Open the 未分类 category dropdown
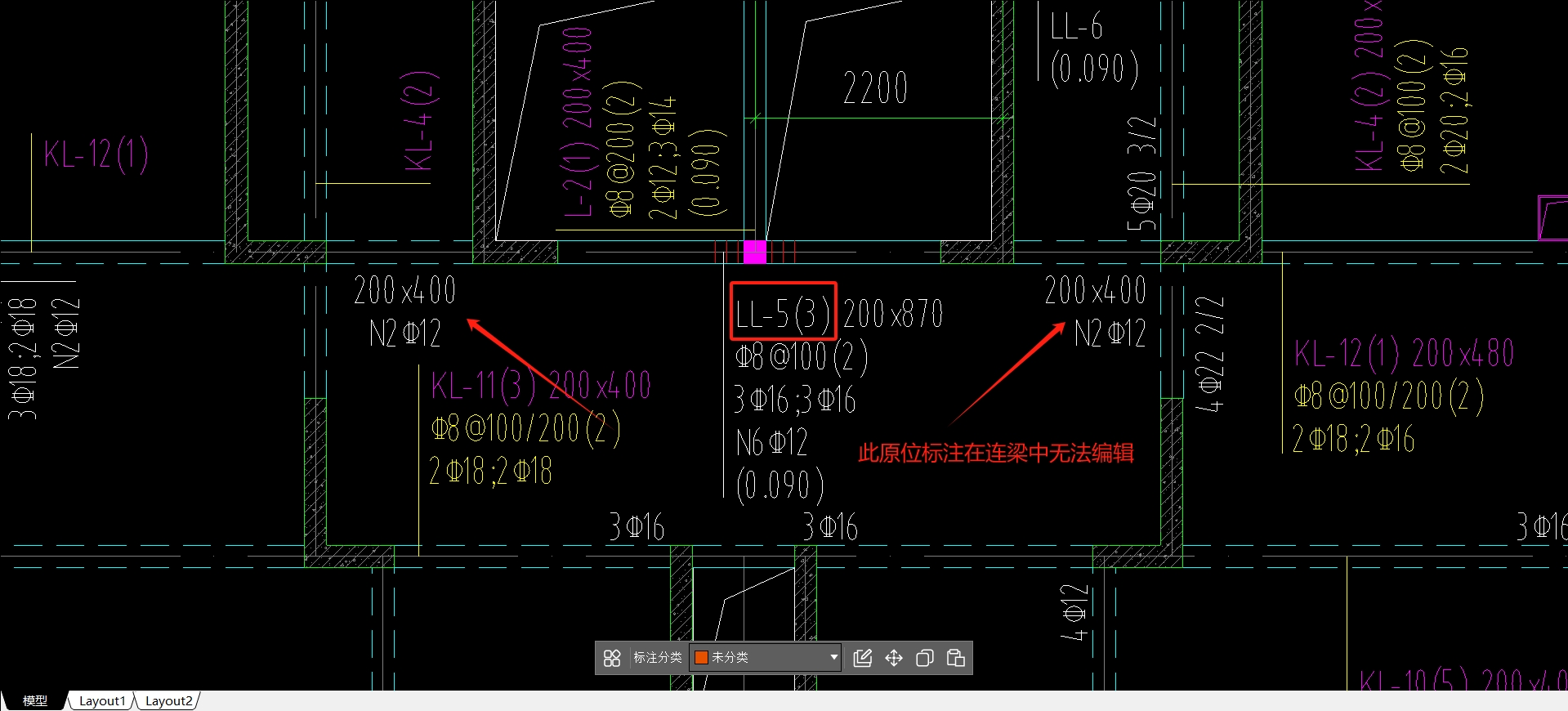This screenshot has width=1568, height=711. click(765, 658)
